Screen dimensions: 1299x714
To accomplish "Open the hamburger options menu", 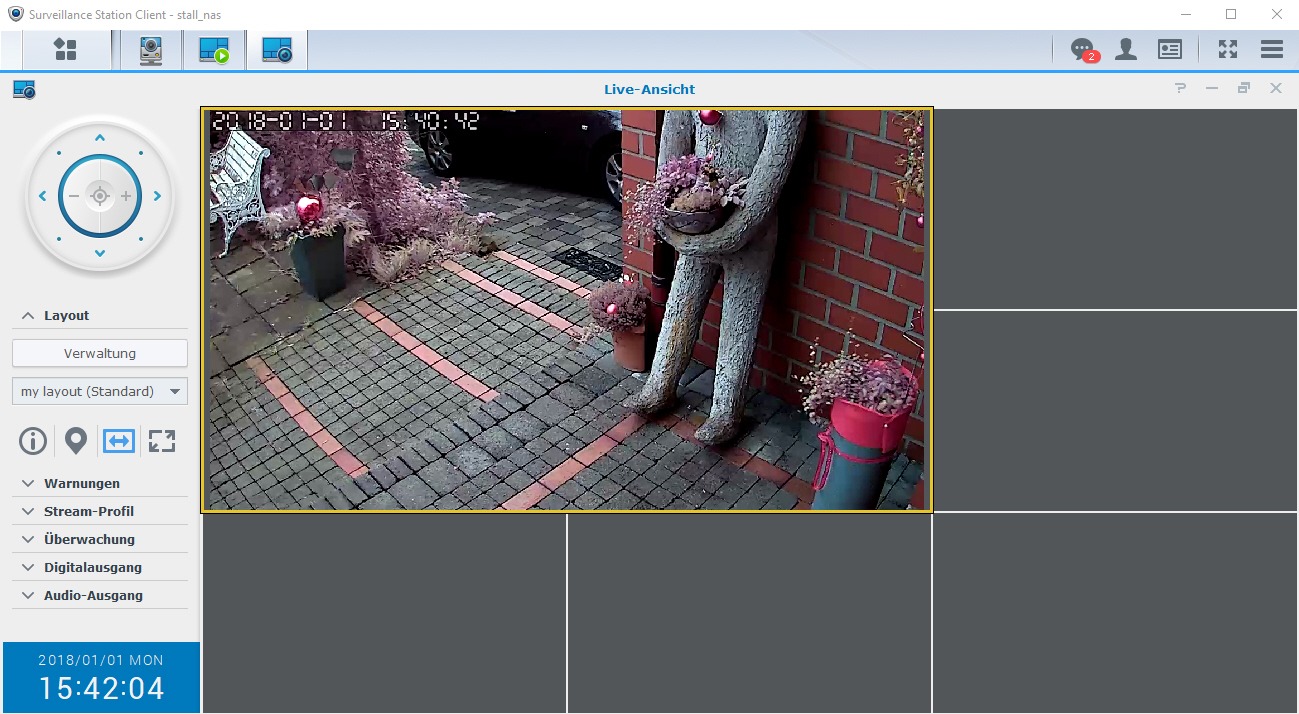I will coord(1272,49).
